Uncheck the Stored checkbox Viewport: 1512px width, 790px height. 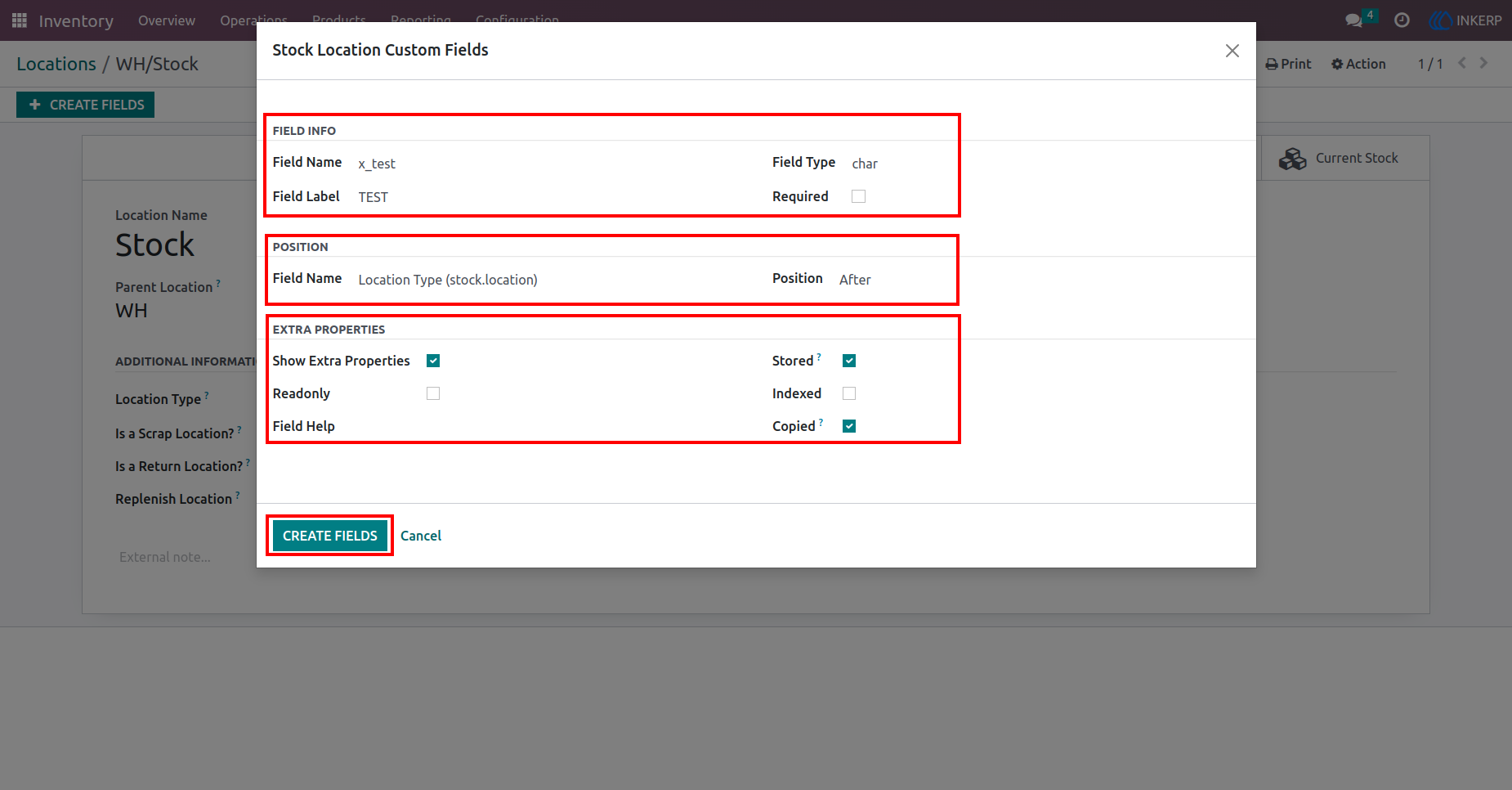tap(849, 361)
